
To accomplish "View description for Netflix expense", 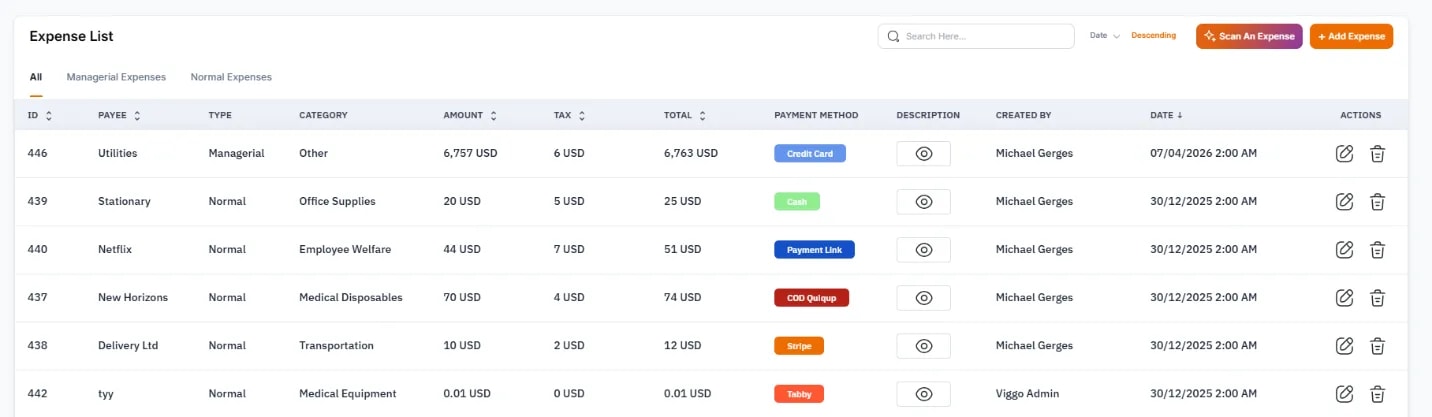I will coord(923,250).
